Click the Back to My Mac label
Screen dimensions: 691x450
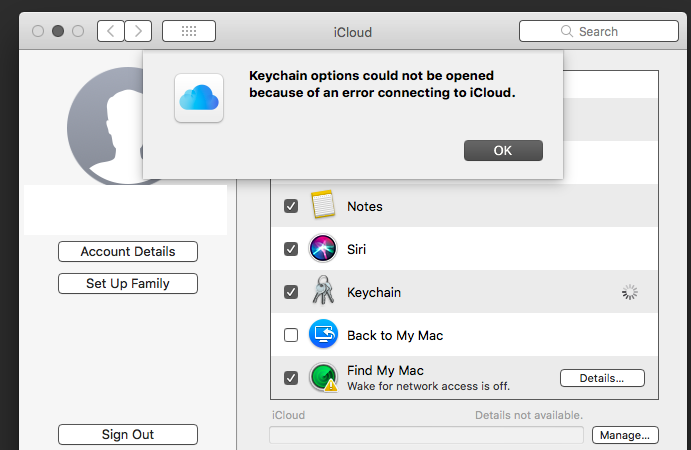coord(395,335)
